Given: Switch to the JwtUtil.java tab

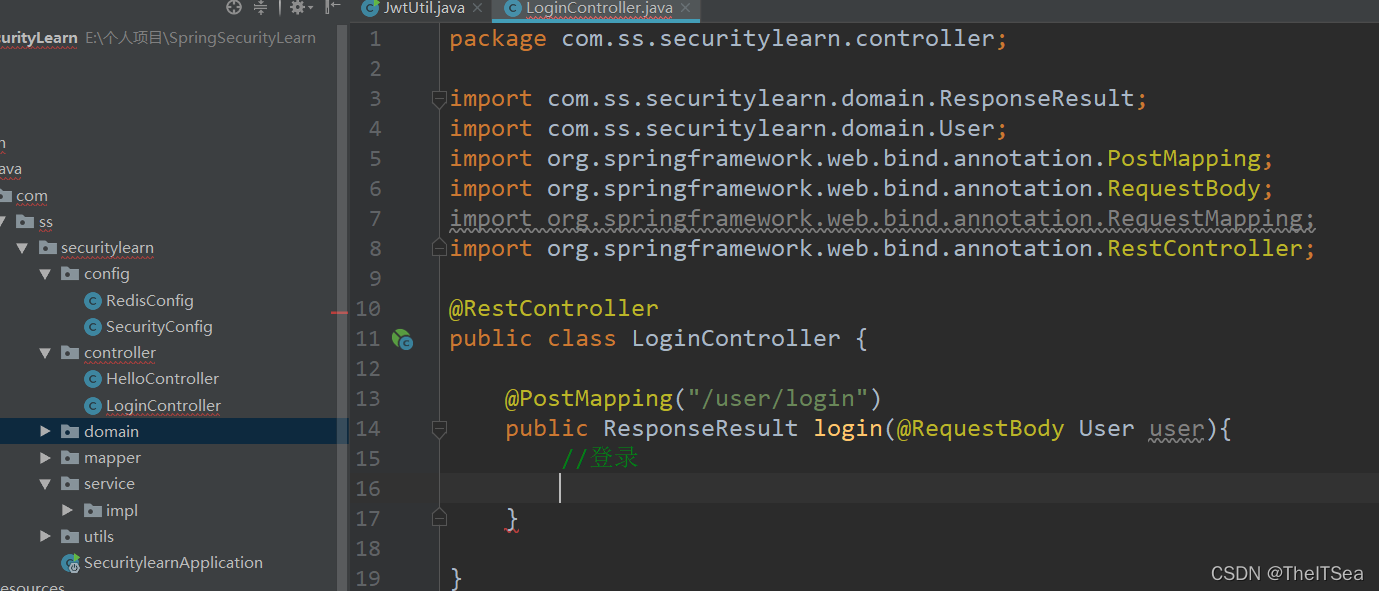Looking at the screenshot, I should tap(422, 8).
